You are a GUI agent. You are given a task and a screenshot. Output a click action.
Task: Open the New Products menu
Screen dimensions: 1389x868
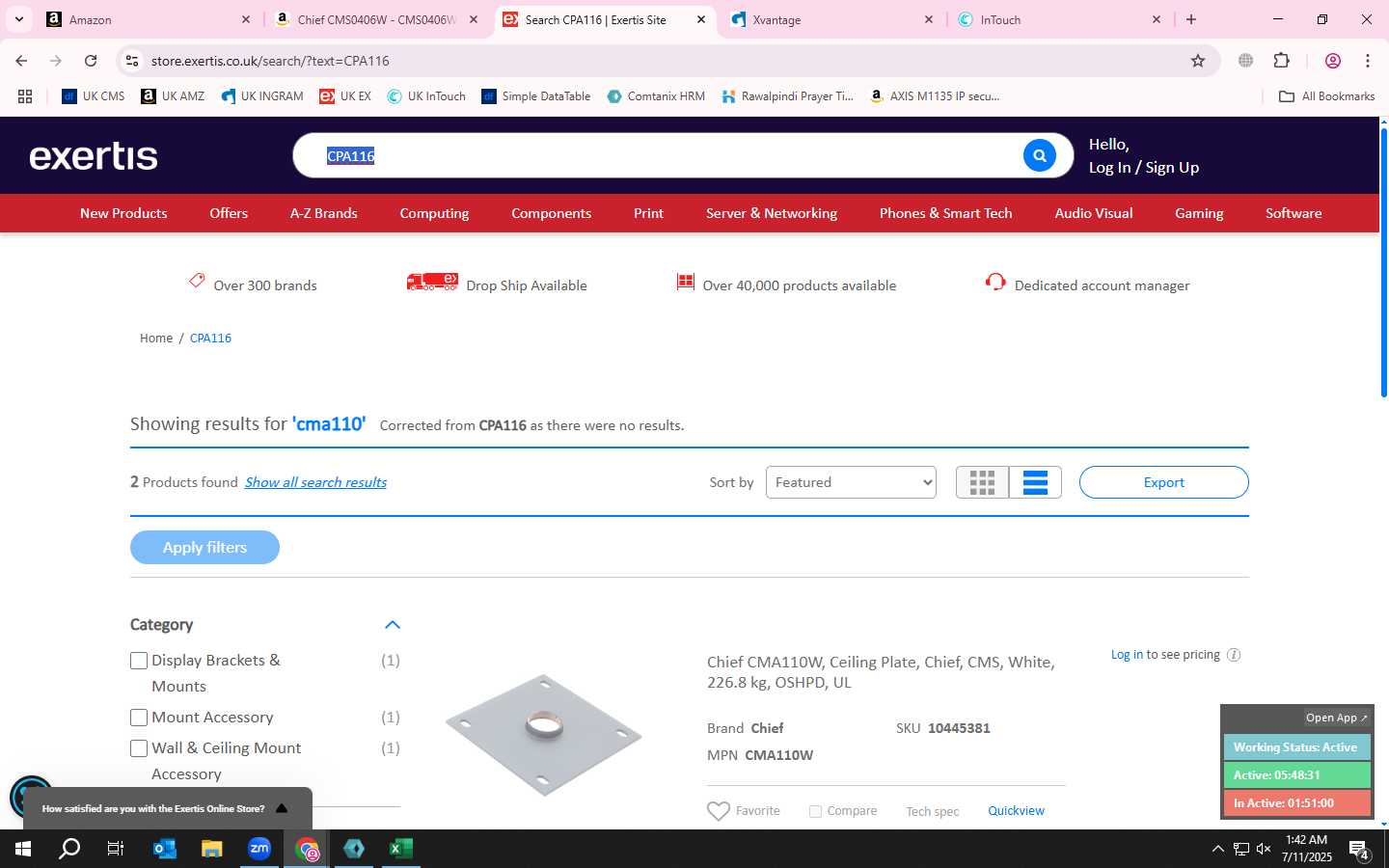pos(123,213)
